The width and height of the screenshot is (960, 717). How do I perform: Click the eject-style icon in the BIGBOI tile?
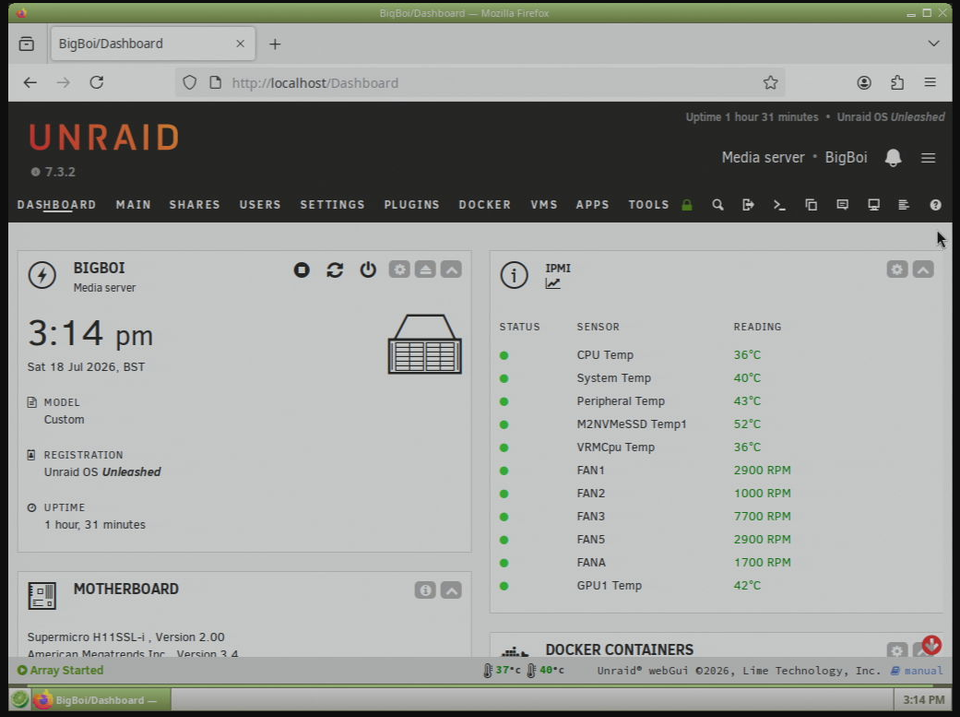point(426,269)
